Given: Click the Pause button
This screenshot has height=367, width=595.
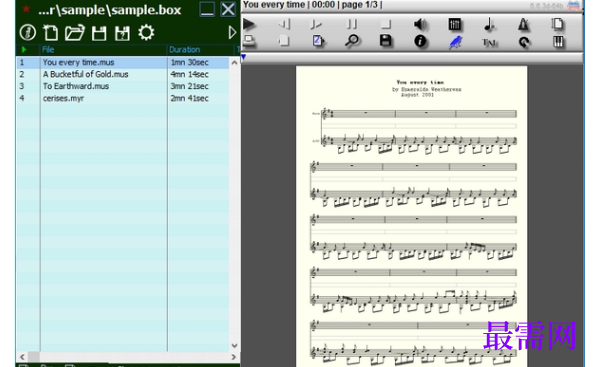Looking at the screenshot, I should [351, 25].
